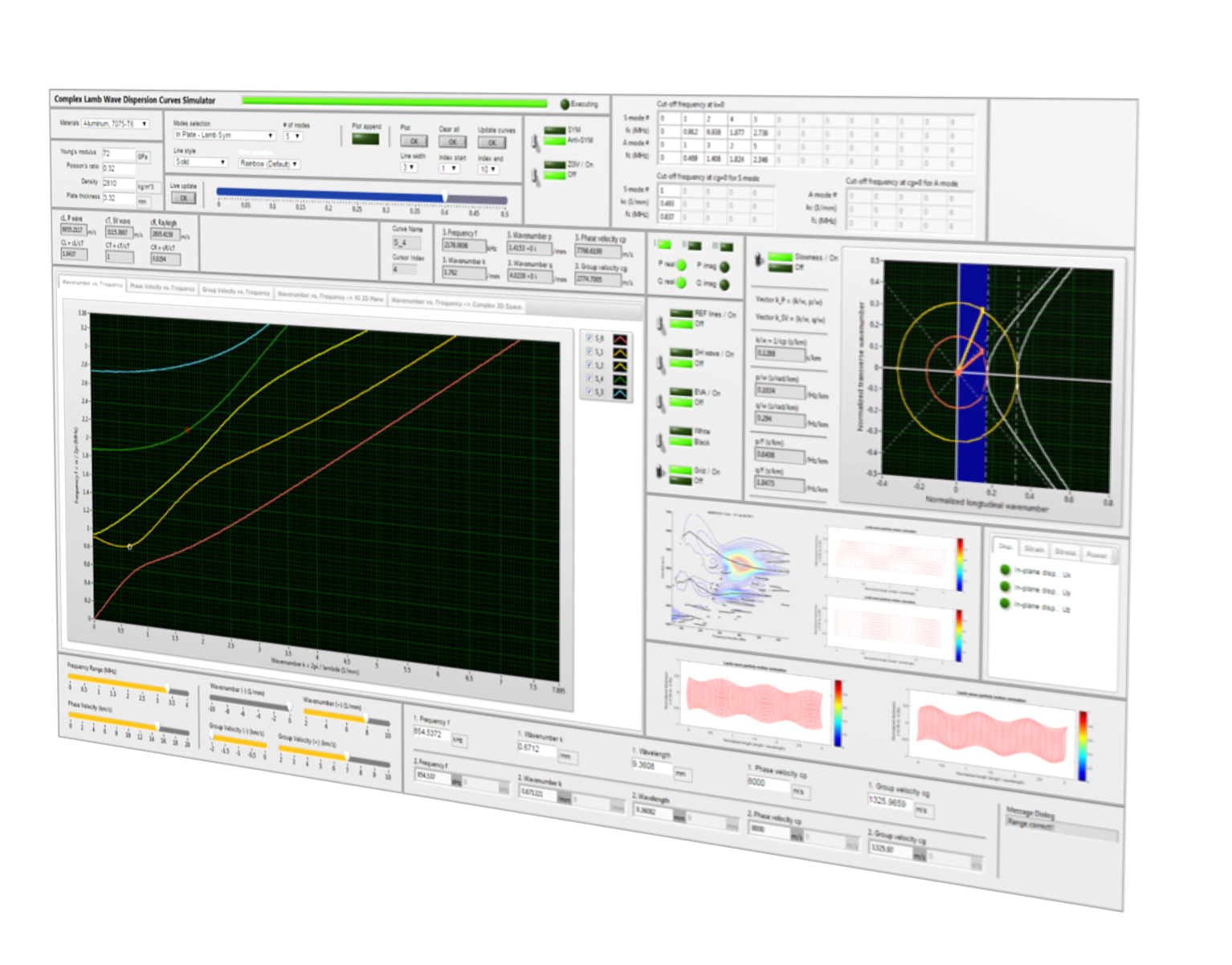Switch to Phase Velocity vs. Frequency tab
The image size is (1232, 965).
click(x=162, y=287)
